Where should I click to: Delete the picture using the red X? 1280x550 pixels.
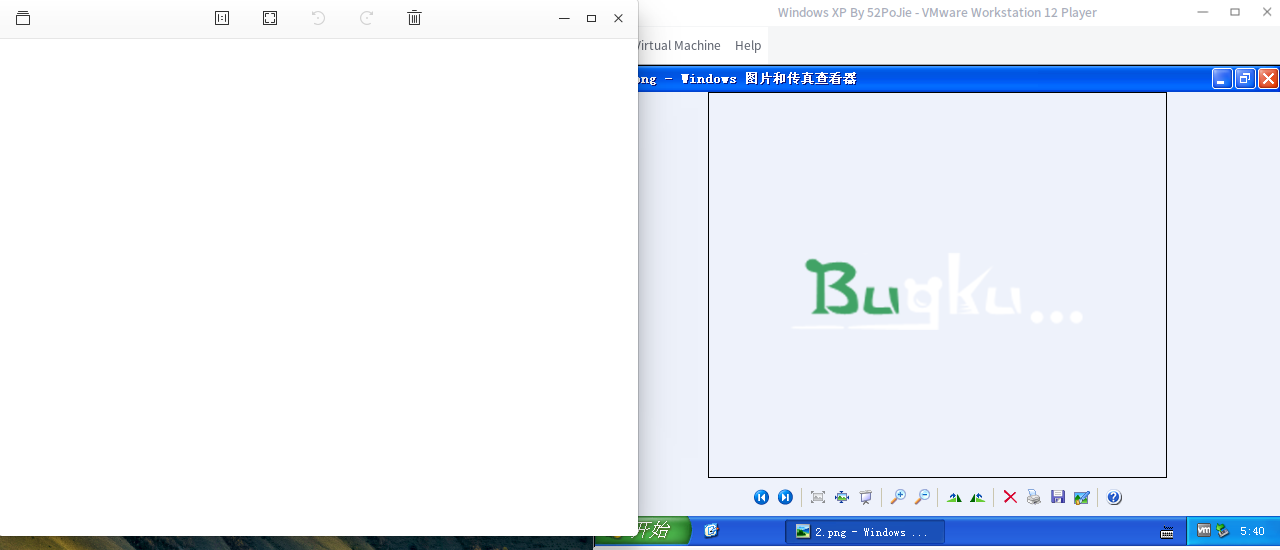coord(1010,497)
